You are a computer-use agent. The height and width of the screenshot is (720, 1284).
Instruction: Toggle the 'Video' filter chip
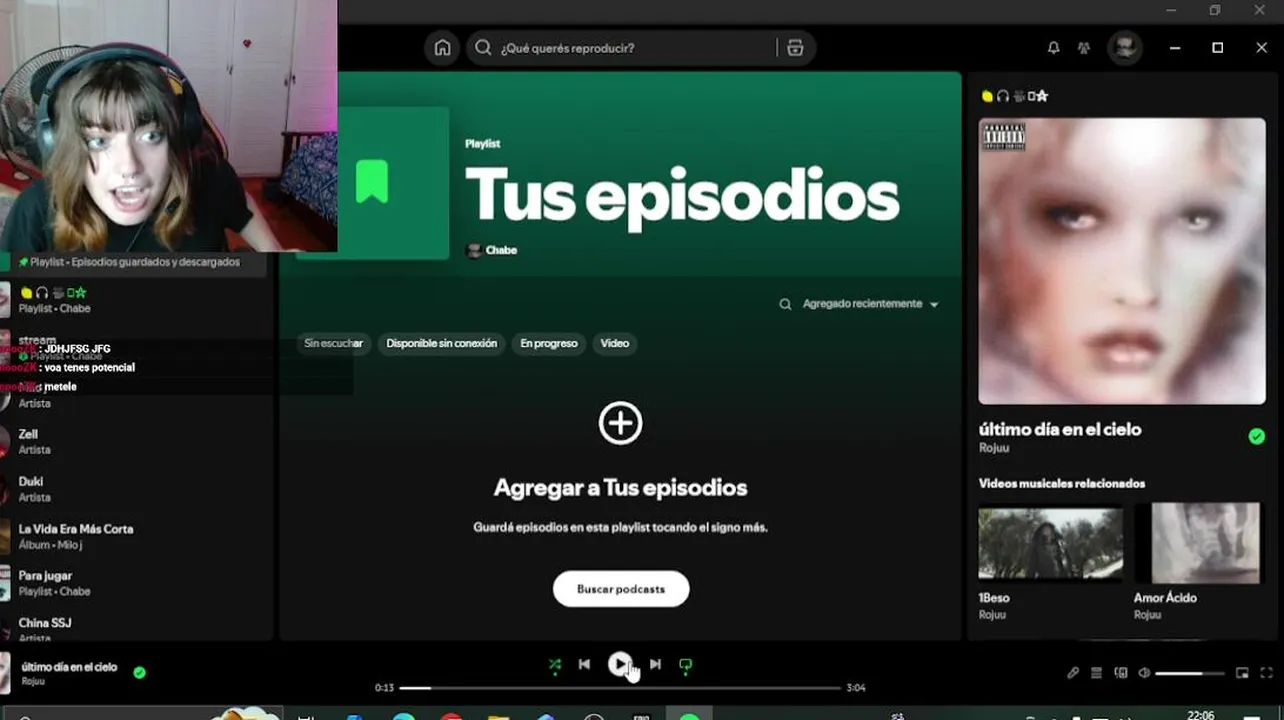[615, 343]
